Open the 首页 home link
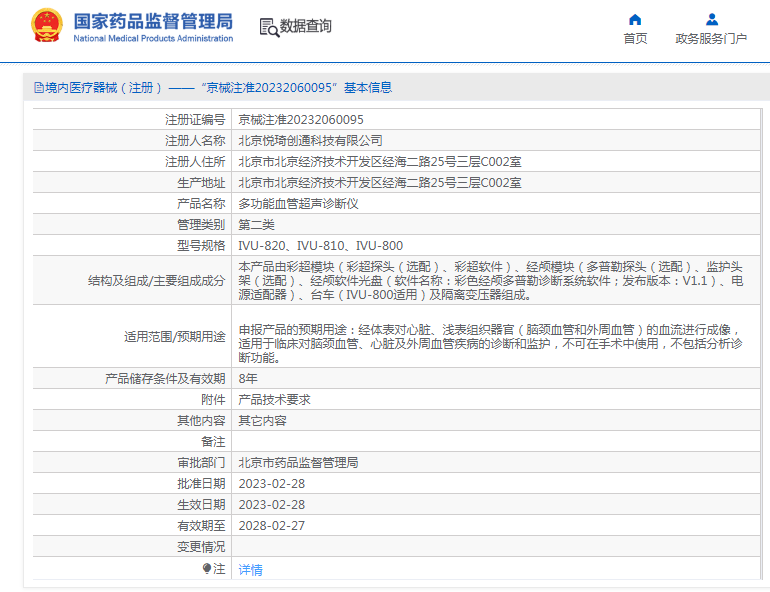This screenshot has height=592, width=770. [635, 38]
